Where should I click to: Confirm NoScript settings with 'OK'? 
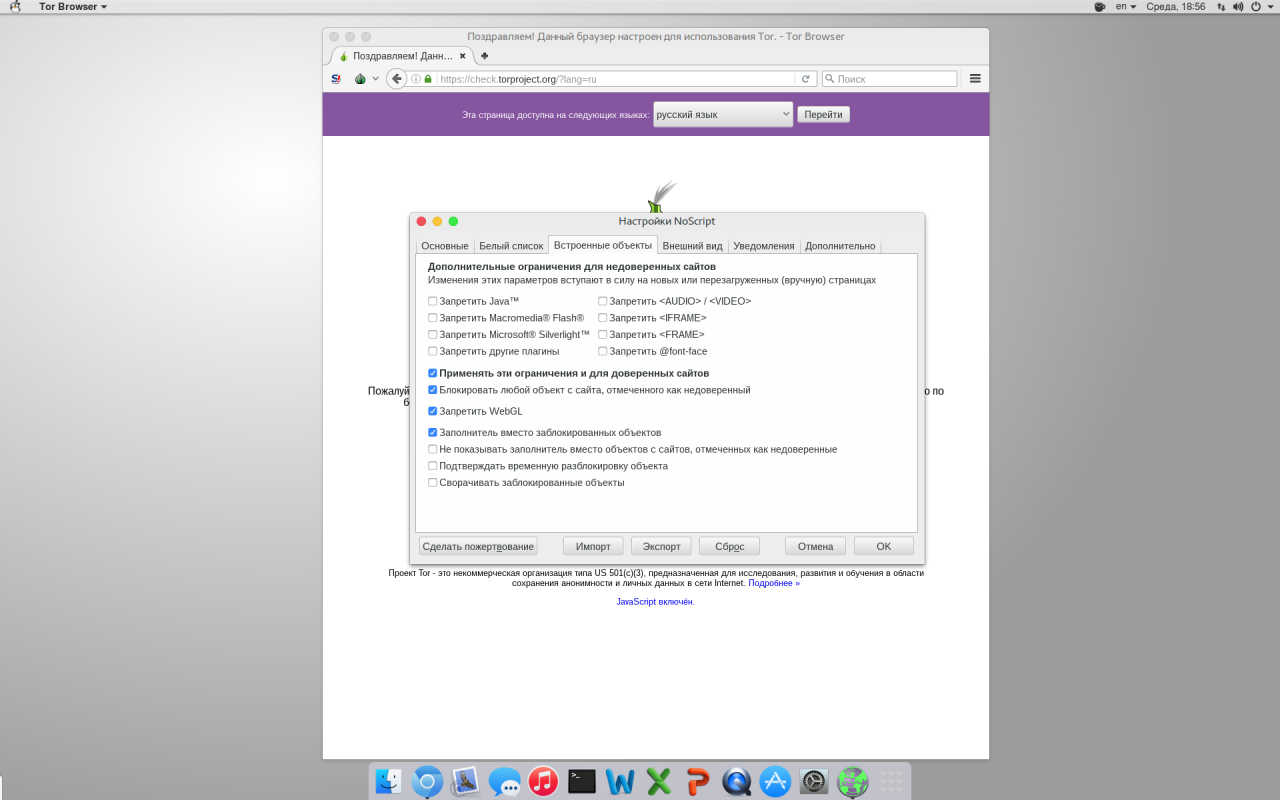coord(884,546)
